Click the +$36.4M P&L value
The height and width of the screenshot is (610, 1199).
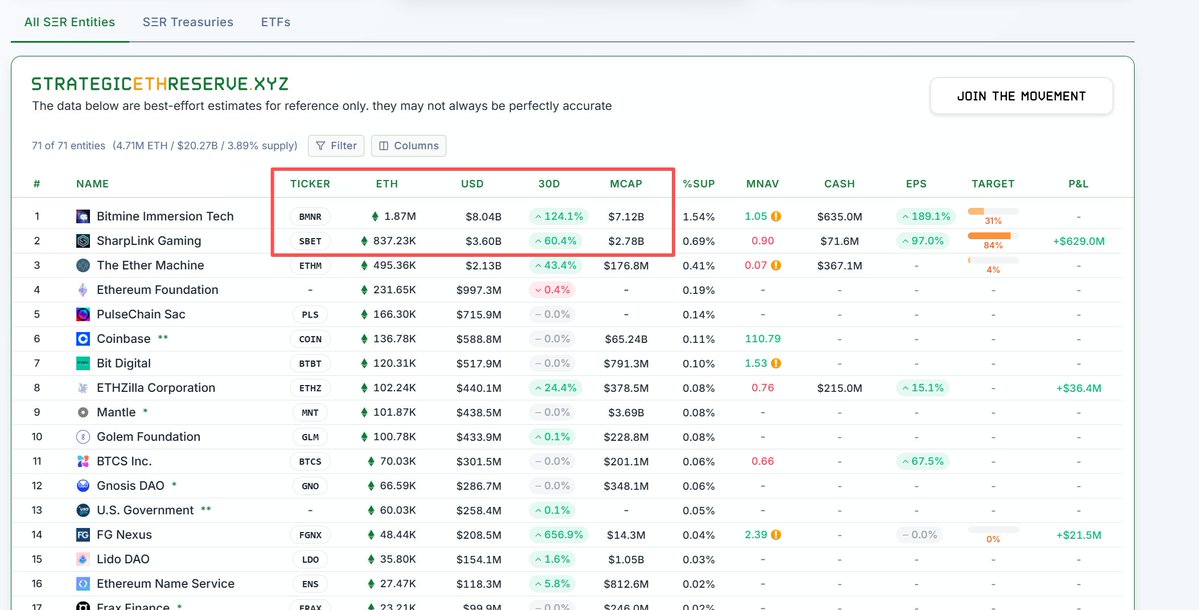coord(1078,388)
